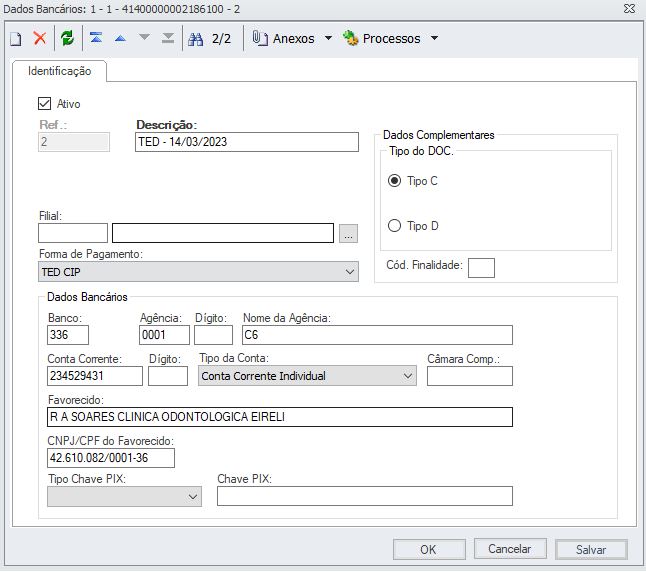The height and width of the screenshot is (572, 646).
Task: Click into the Chave PIX field
Action: click(x=364, y=496)
